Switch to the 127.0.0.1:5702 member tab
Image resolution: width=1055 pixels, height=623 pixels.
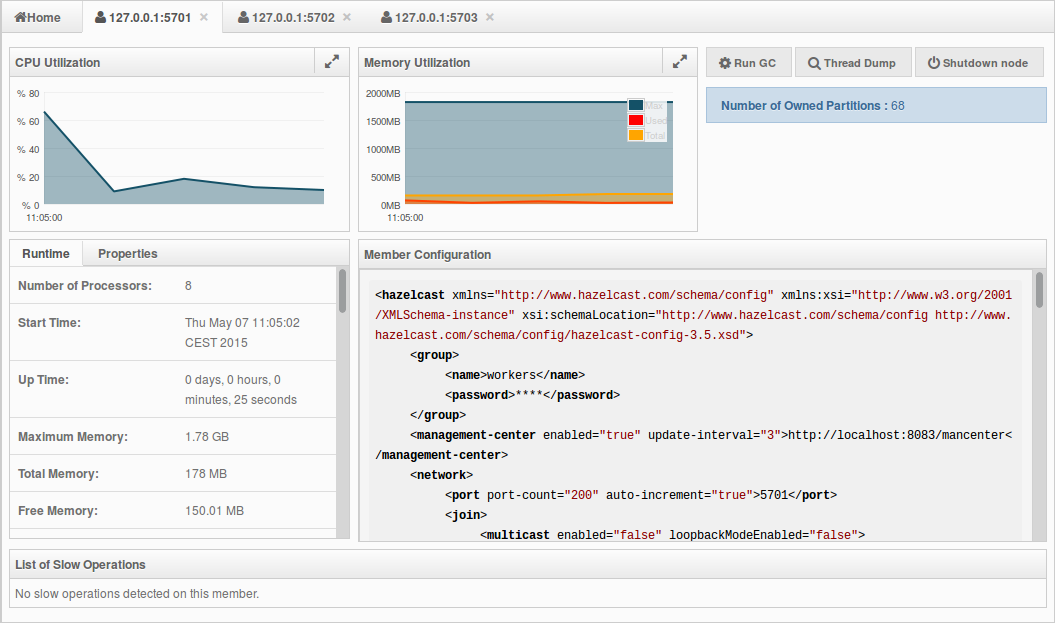293,17
